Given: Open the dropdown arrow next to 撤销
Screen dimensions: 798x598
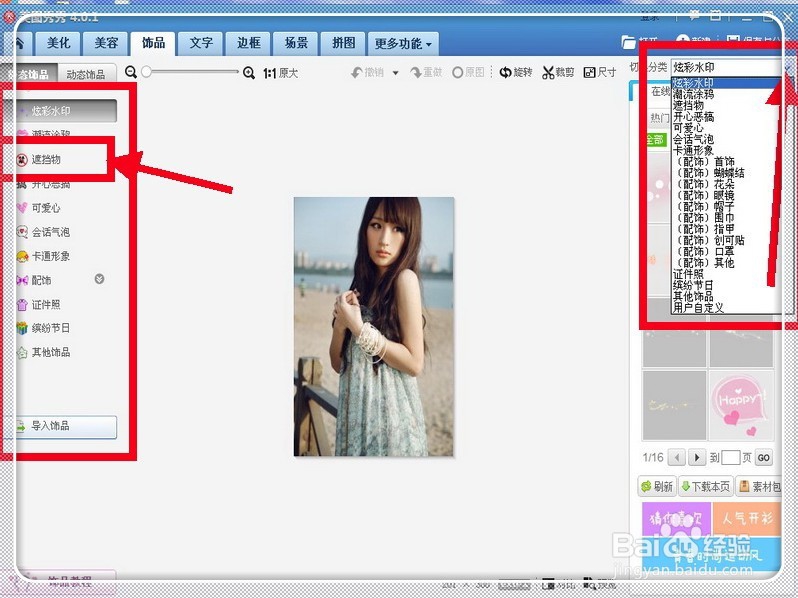Looking at the screenshot, I should click(395, 73).
